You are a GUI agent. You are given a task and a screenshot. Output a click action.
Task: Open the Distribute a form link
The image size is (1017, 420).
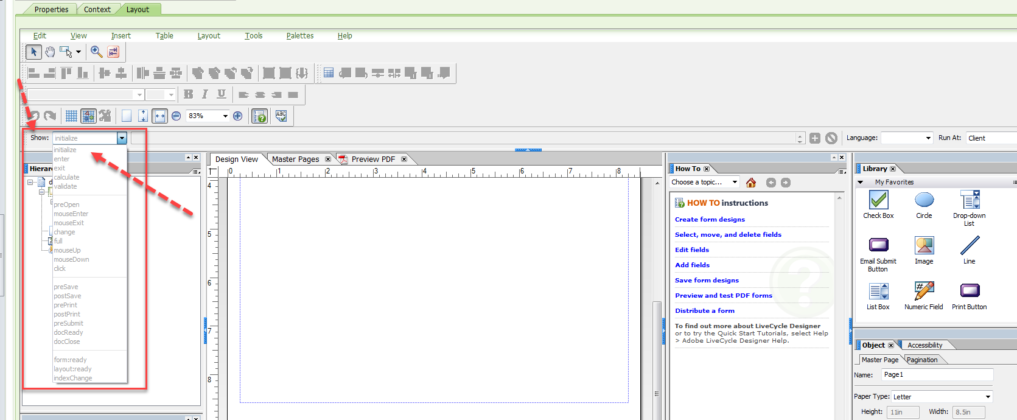point(704,310)
